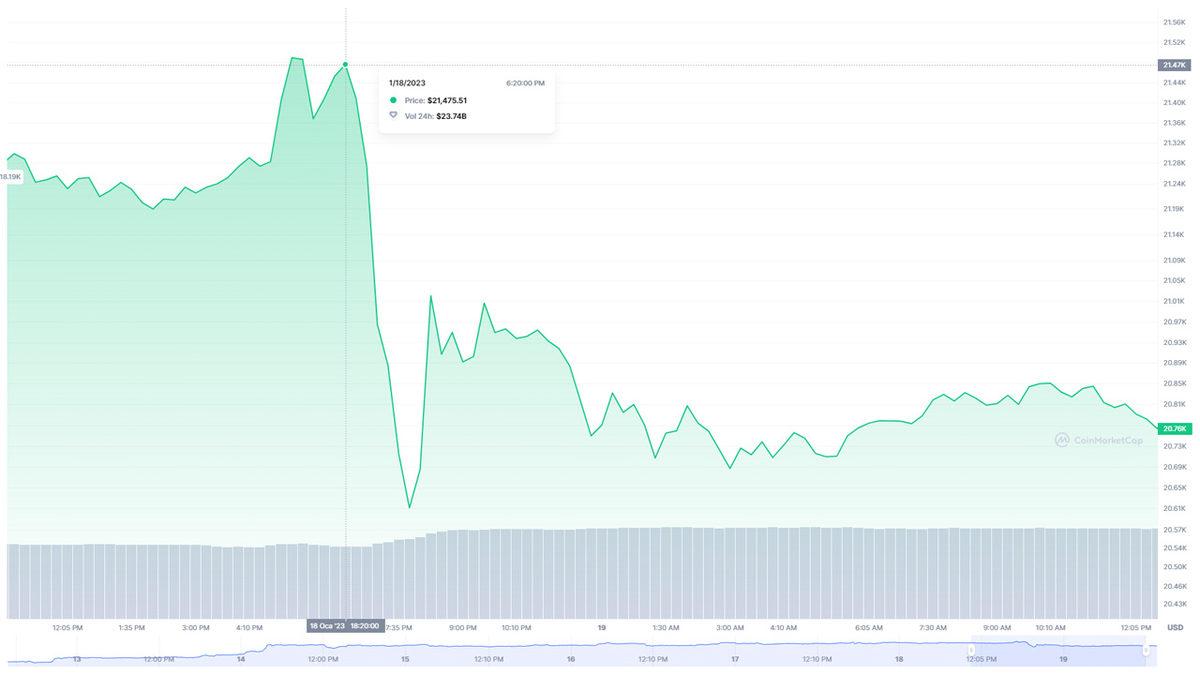Click the Vol 24h value $23.74B
The height and width of the screenshot is (675, 1200).
(x=451, y=116)
